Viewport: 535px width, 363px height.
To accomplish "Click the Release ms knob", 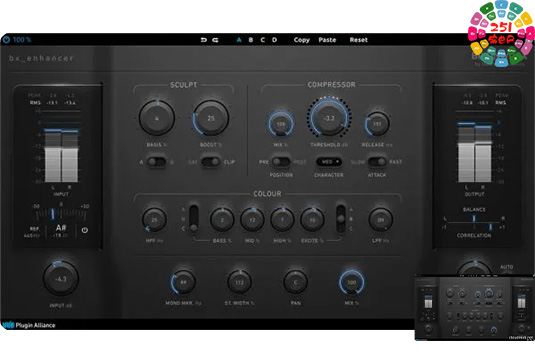I will pyautogui.click(x=377, y=124).
